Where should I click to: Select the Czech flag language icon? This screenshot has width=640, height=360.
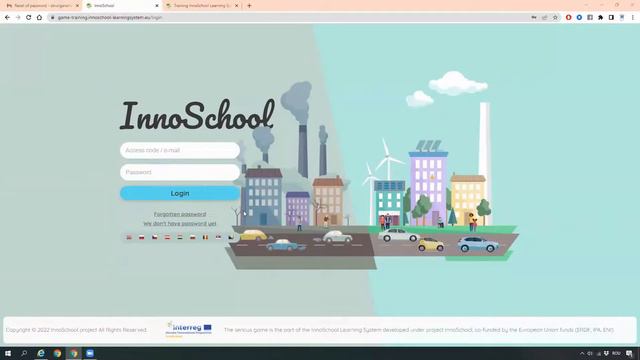[154, 237]
